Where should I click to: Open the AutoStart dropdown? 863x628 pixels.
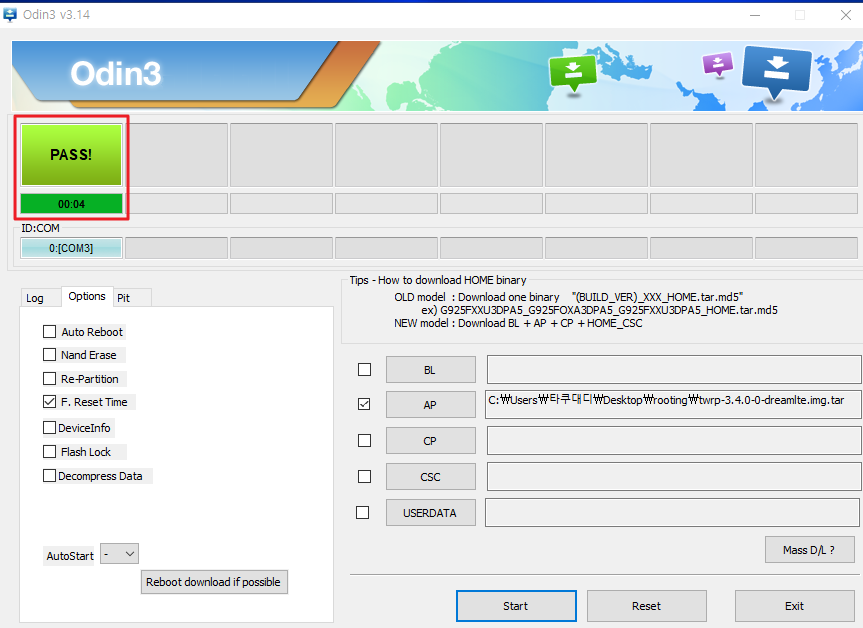(x=119, y=554)
